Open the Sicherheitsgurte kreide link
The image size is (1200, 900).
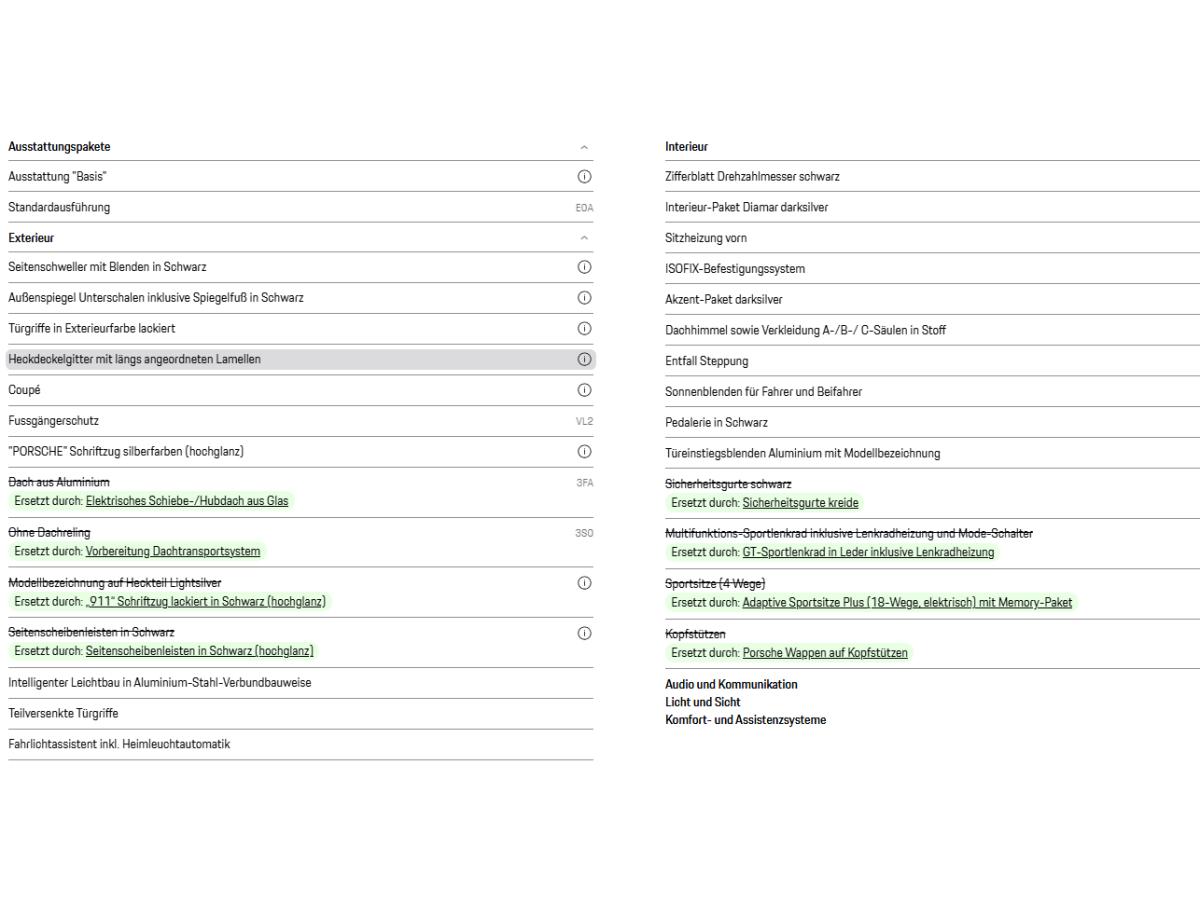(x=801, y=502)
